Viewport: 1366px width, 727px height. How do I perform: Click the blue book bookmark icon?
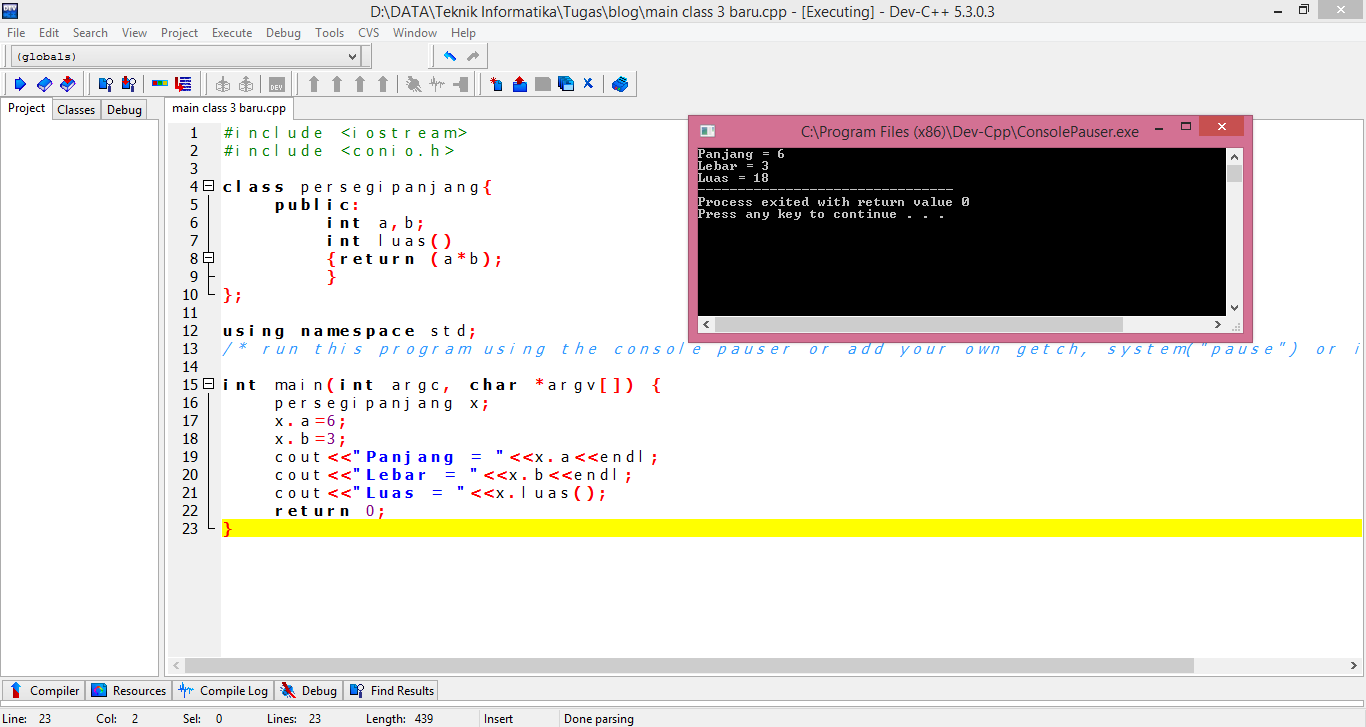[44, 84]
